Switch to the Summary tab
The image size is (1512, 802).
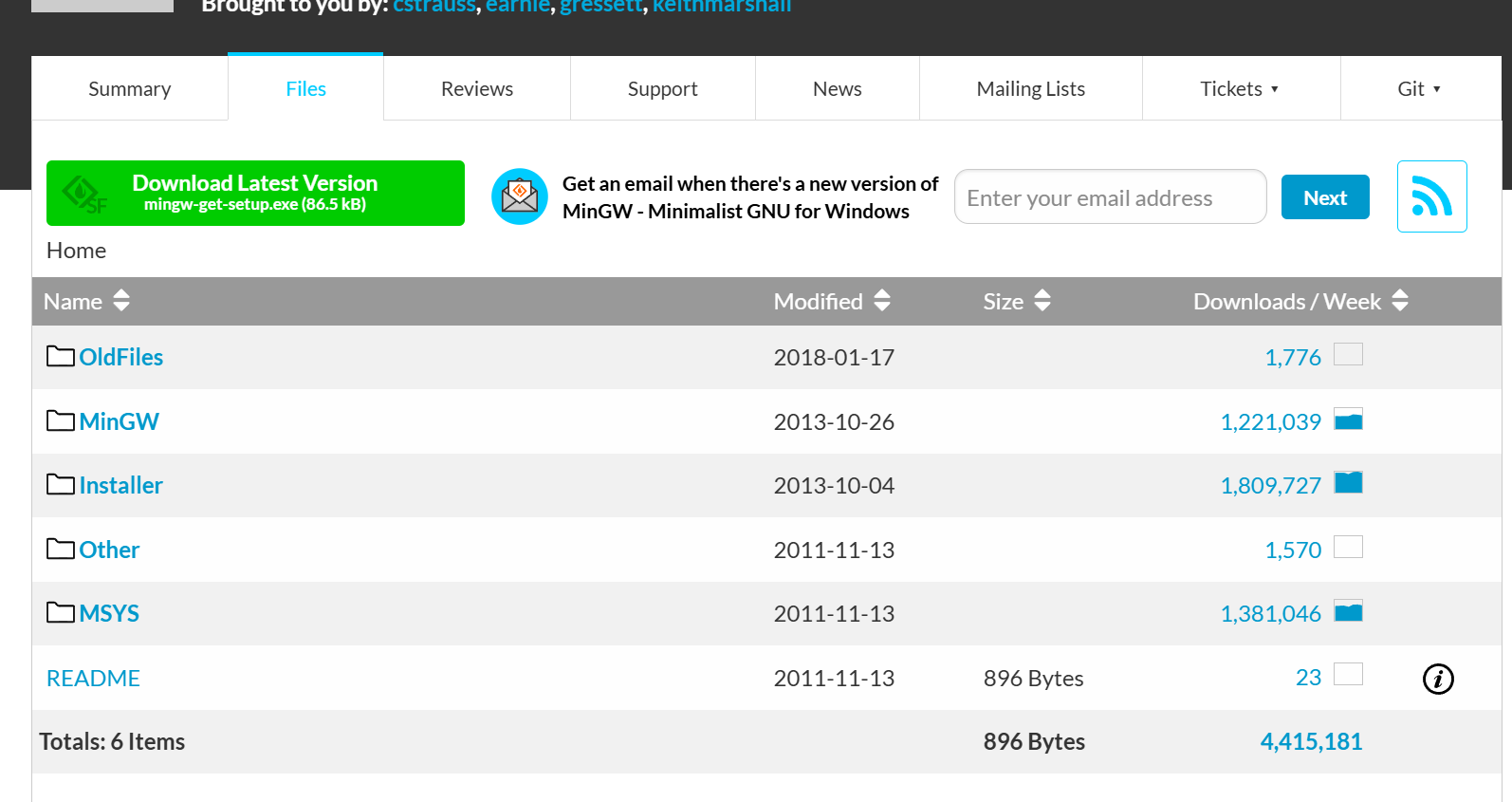(130, 88)
